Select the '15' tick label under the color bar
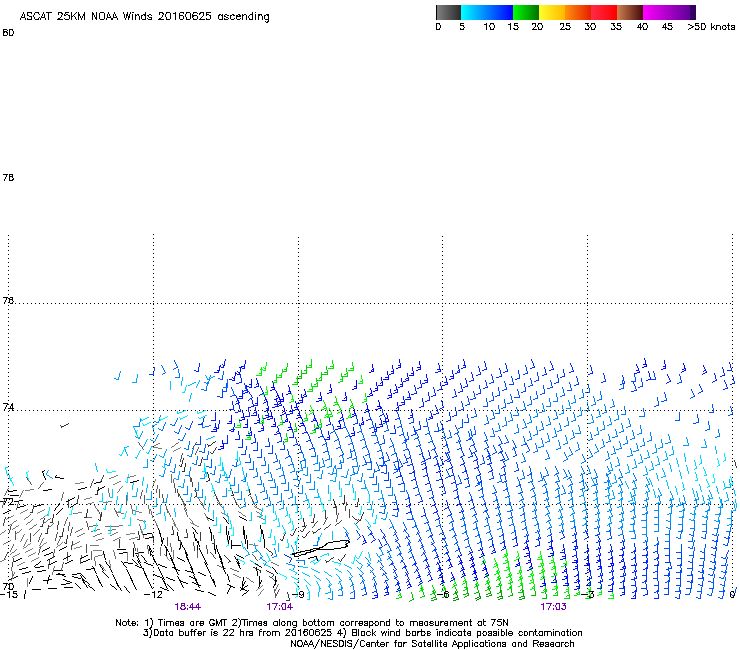This screenshot has height=650, width=740. click(513, 27)
